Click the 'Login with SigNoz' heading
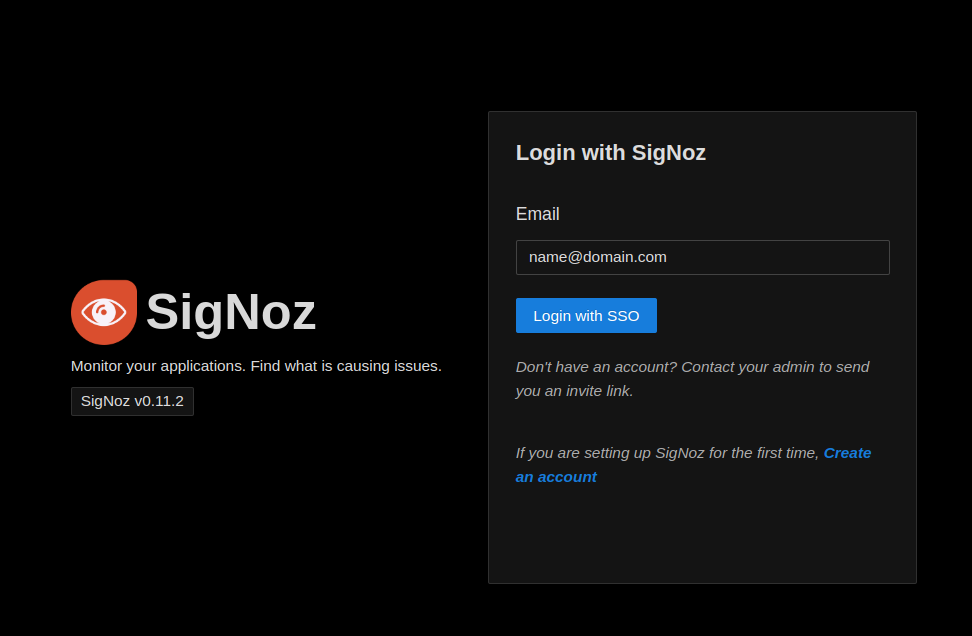The width and height of the screenshot is (972, 636). (x=611, y=153)
